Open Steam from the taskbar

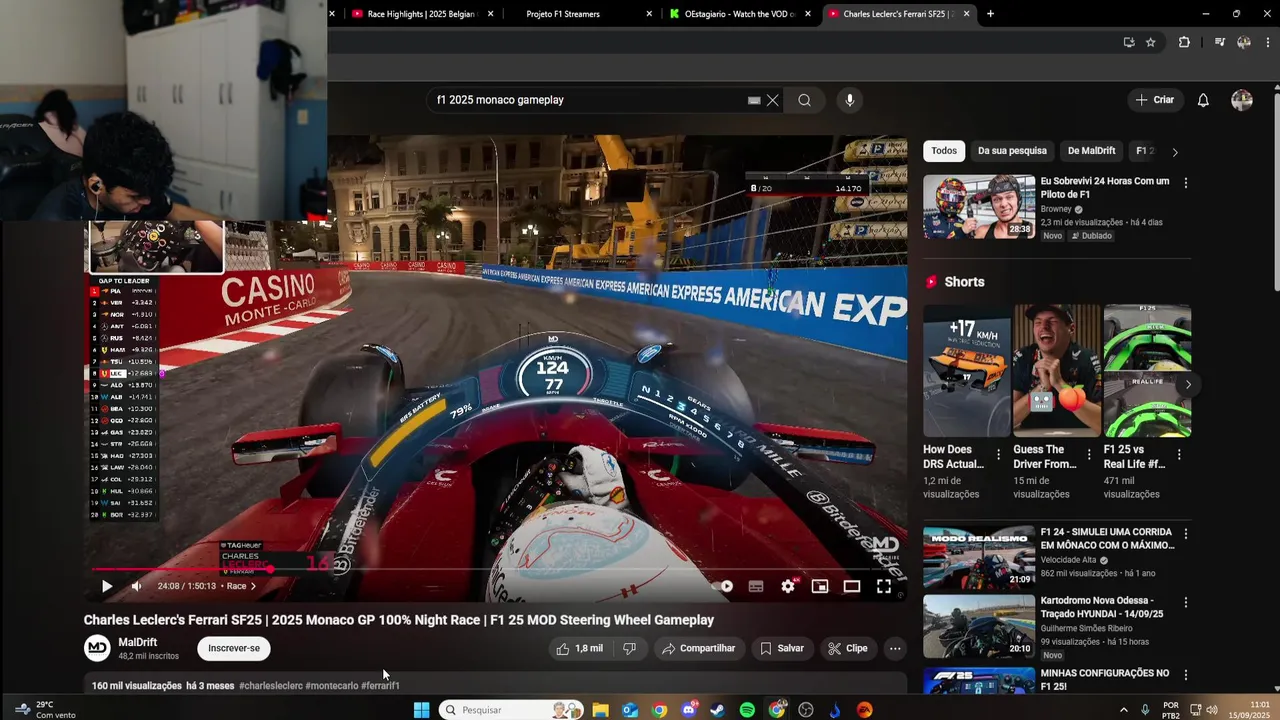click(x=717, y=710)
